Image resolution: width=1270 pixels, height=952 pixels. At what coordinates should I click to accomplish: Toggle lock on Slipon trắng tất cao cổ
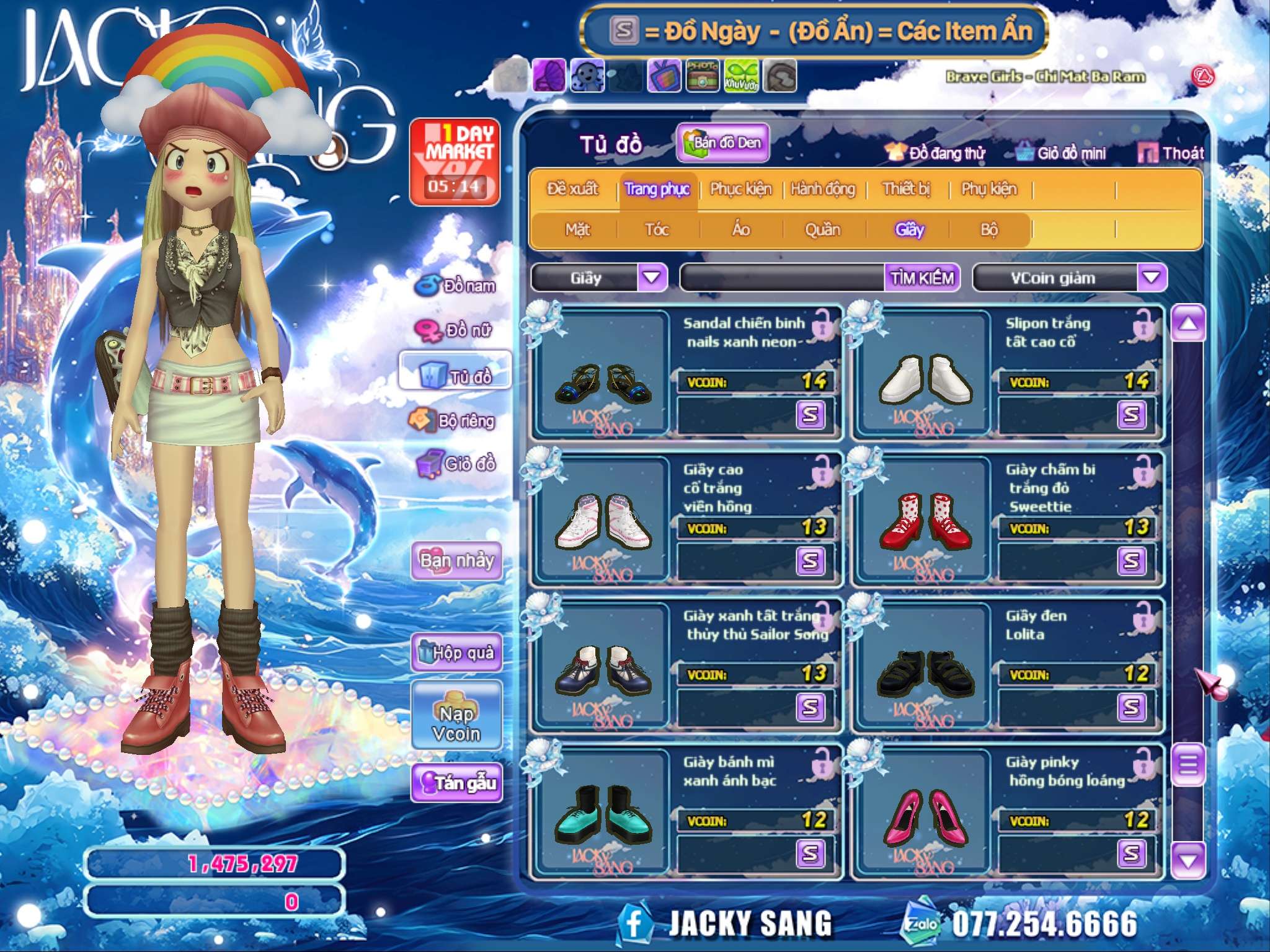click(x=1144, y=324)
